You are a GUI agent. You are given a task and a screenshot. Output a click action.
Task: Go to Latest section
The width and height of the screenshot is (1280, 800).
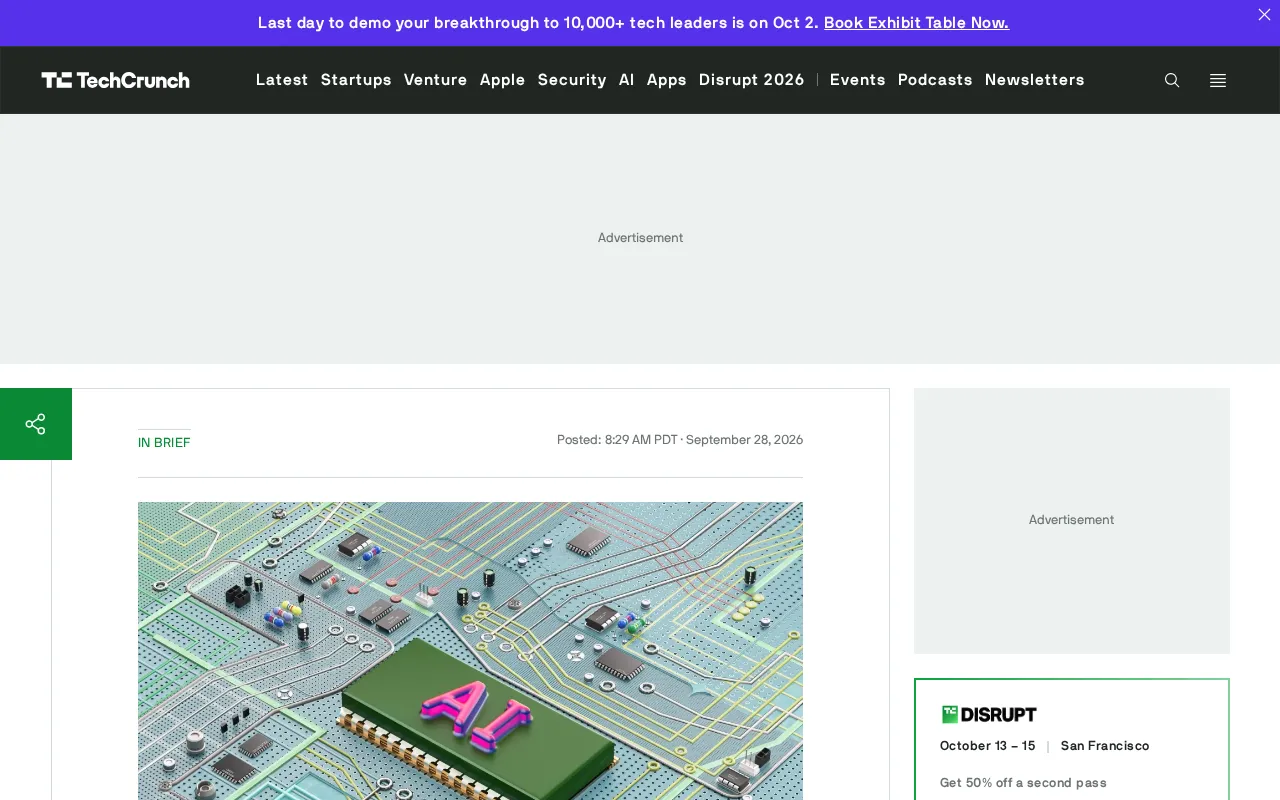coord(282,80)
